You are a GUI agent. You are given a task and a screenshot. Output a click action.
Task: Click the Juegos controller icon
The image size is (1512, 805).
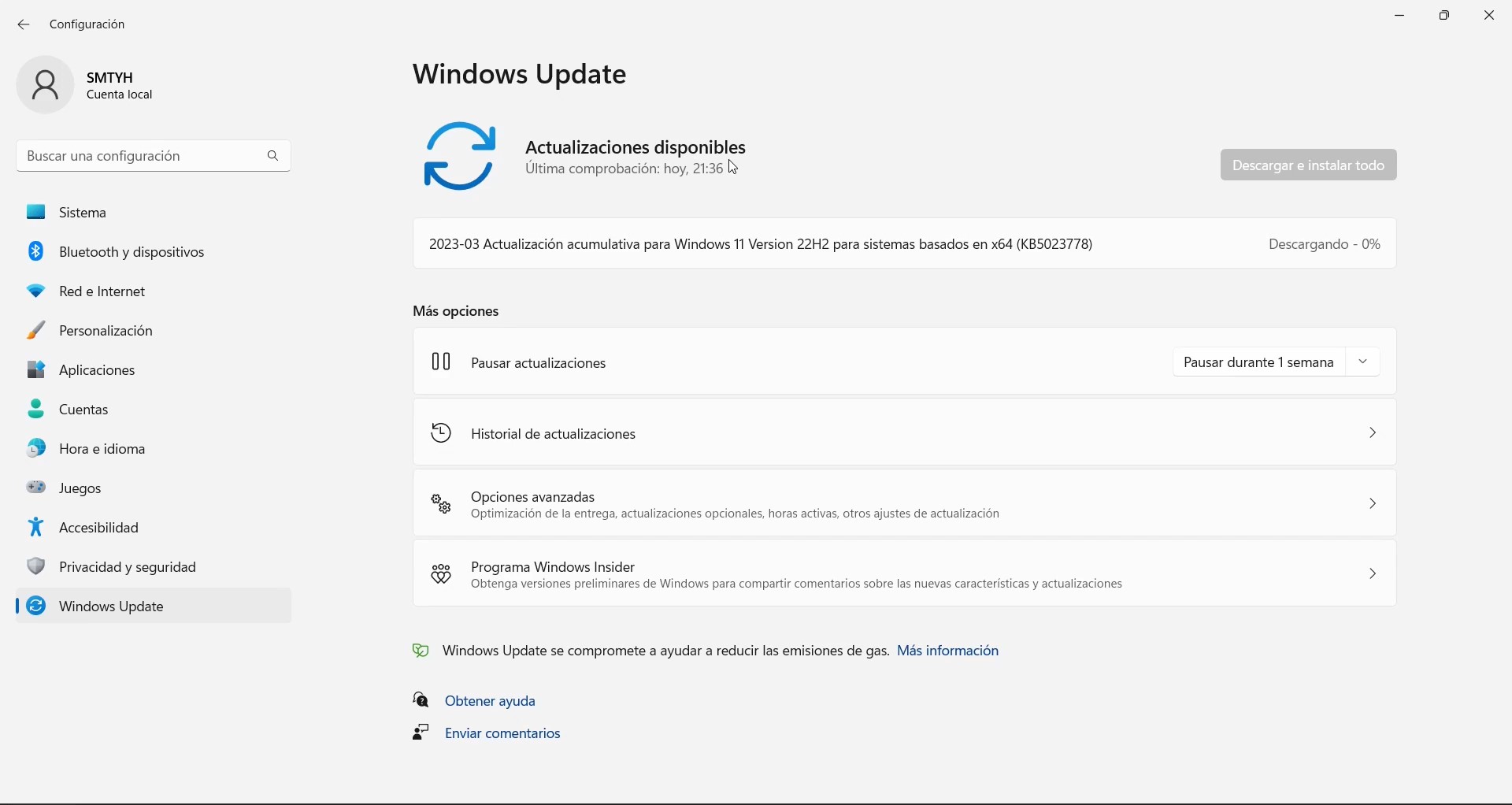pyautogui.click(x=36, y=488)
